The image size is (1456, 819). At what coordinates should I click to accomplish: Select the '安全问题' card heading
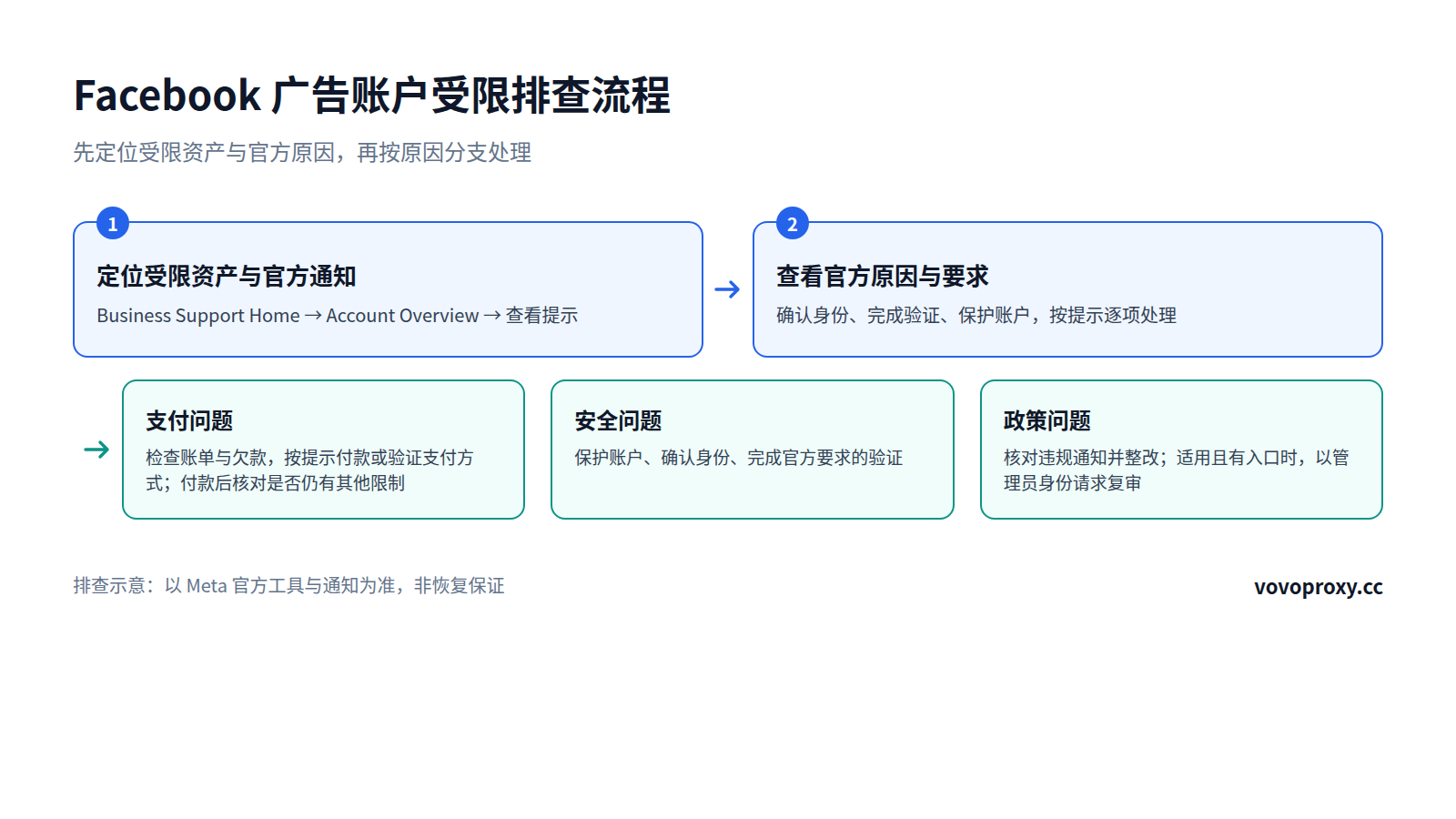[618, 421]
